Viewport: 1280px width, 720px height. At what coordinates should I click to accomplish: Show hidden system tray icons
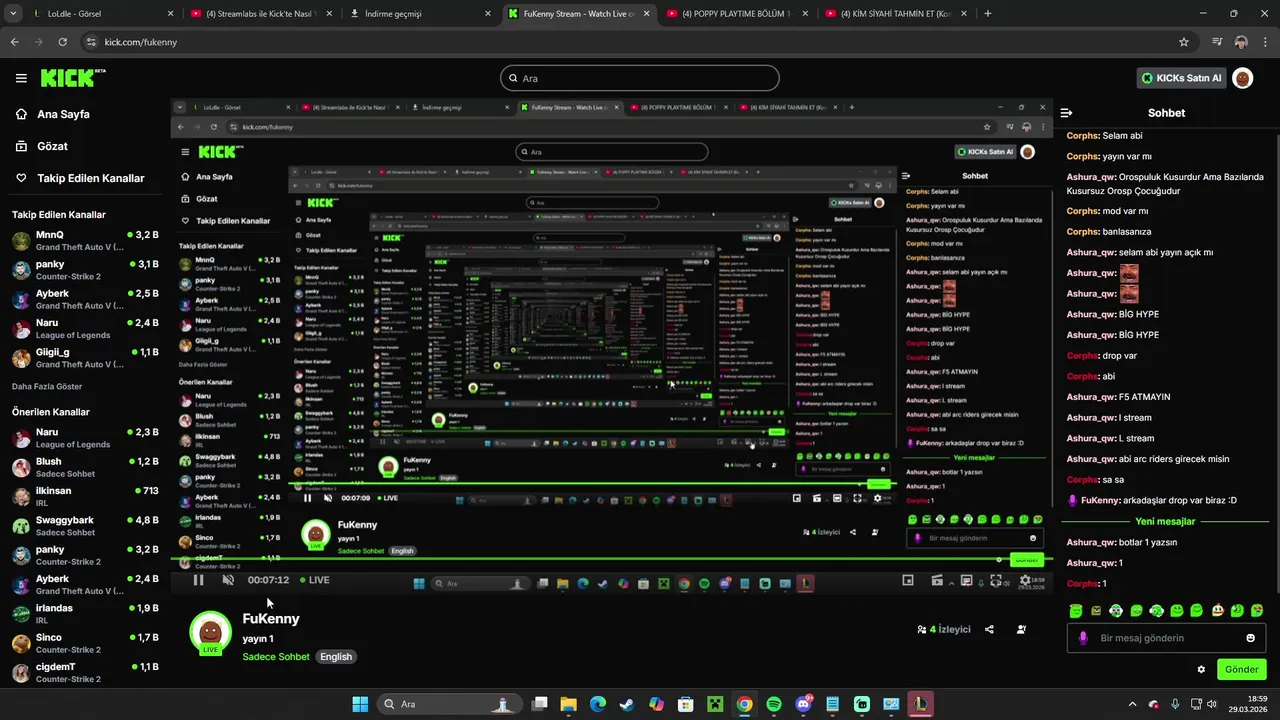point(1134,704)
